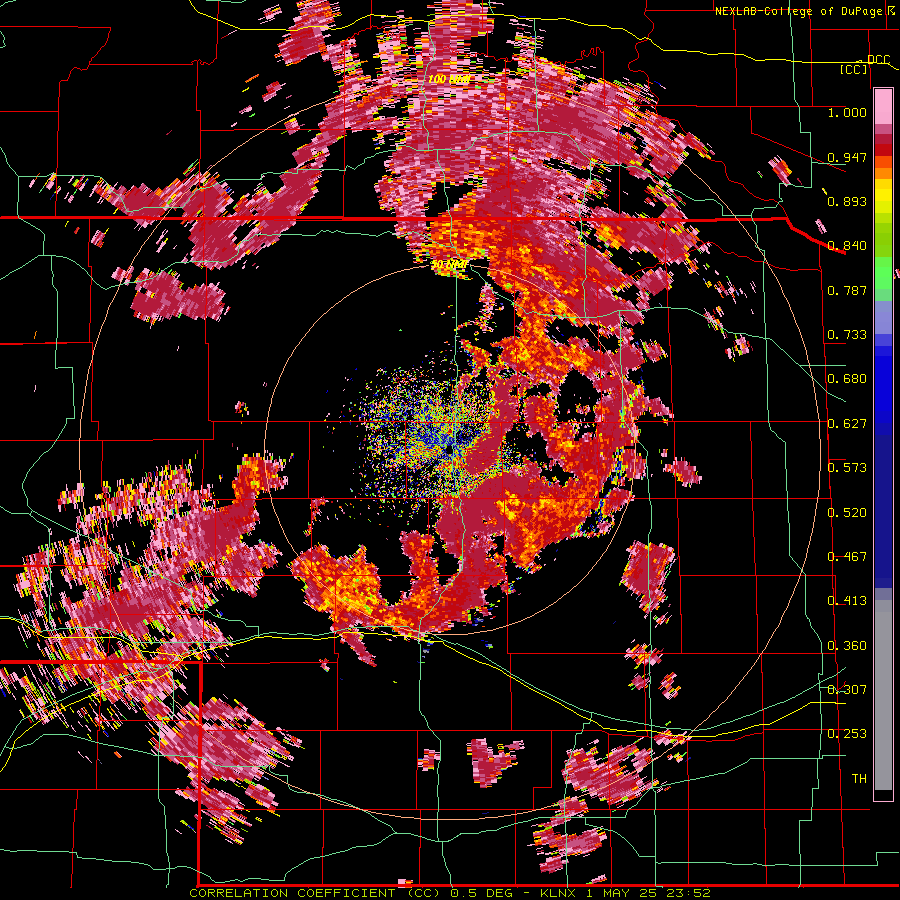Select the 0.360 scale value
This screenshot has width=900, height=900.
tap(847, 646)
